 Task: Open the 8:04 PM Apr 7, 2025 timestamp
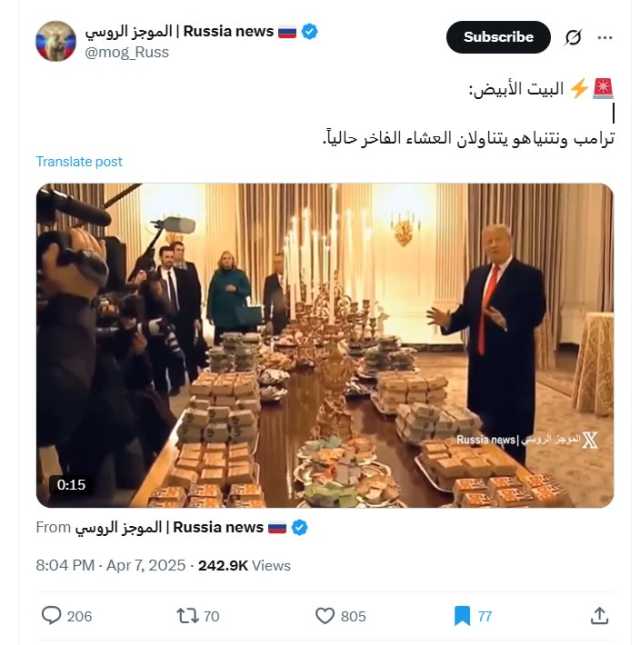click(x=110, y=565)
